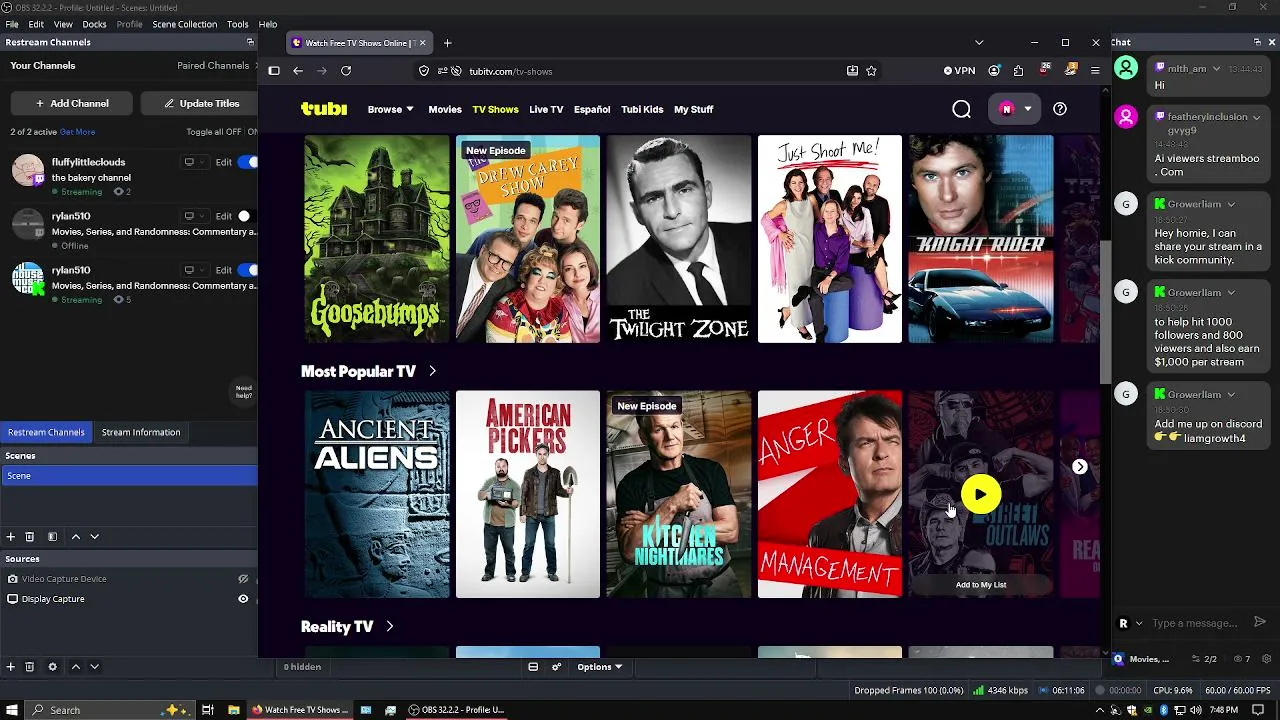Open Windows Start menu
This screenshot has width=1280, height=720.
(11, 710)
